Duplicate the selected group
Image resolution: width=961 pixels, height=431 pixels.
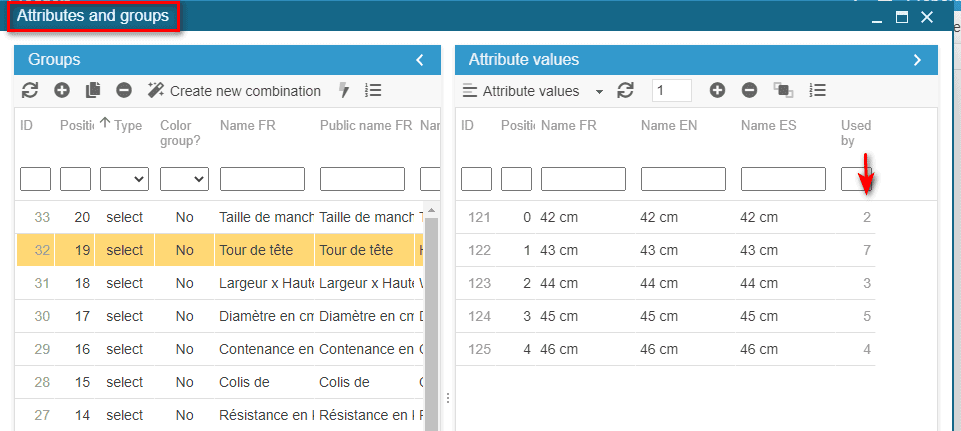click(93, 91)
